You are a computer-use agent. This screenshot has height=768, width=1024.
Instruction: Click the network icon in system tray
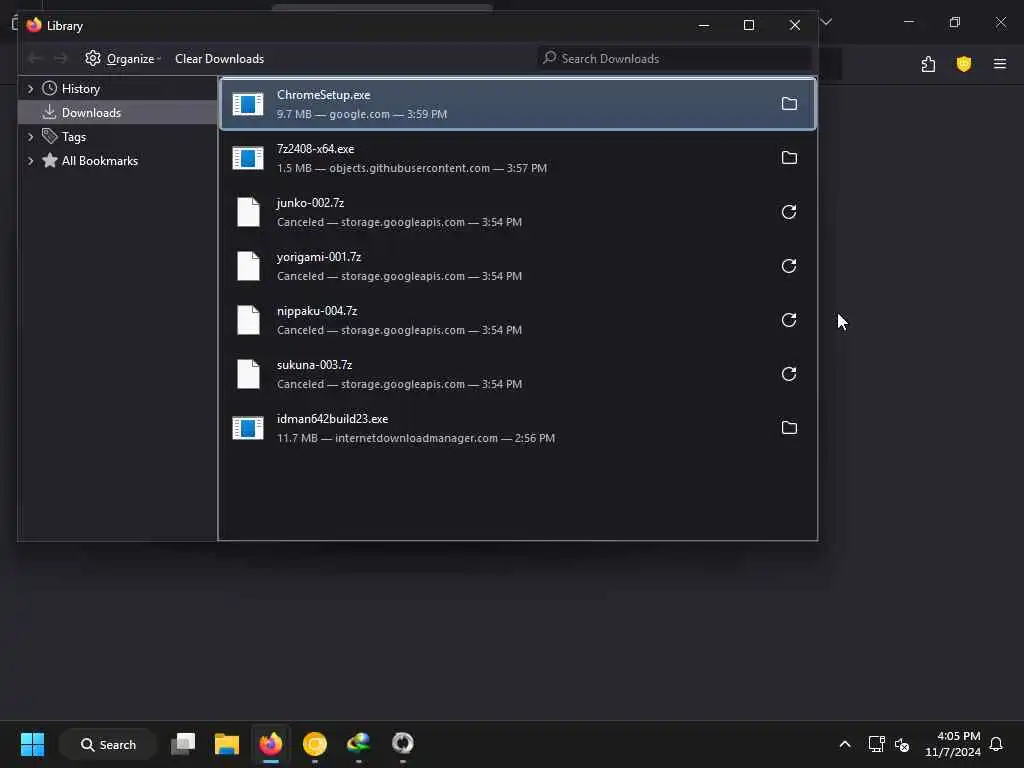tap(876, 744)
